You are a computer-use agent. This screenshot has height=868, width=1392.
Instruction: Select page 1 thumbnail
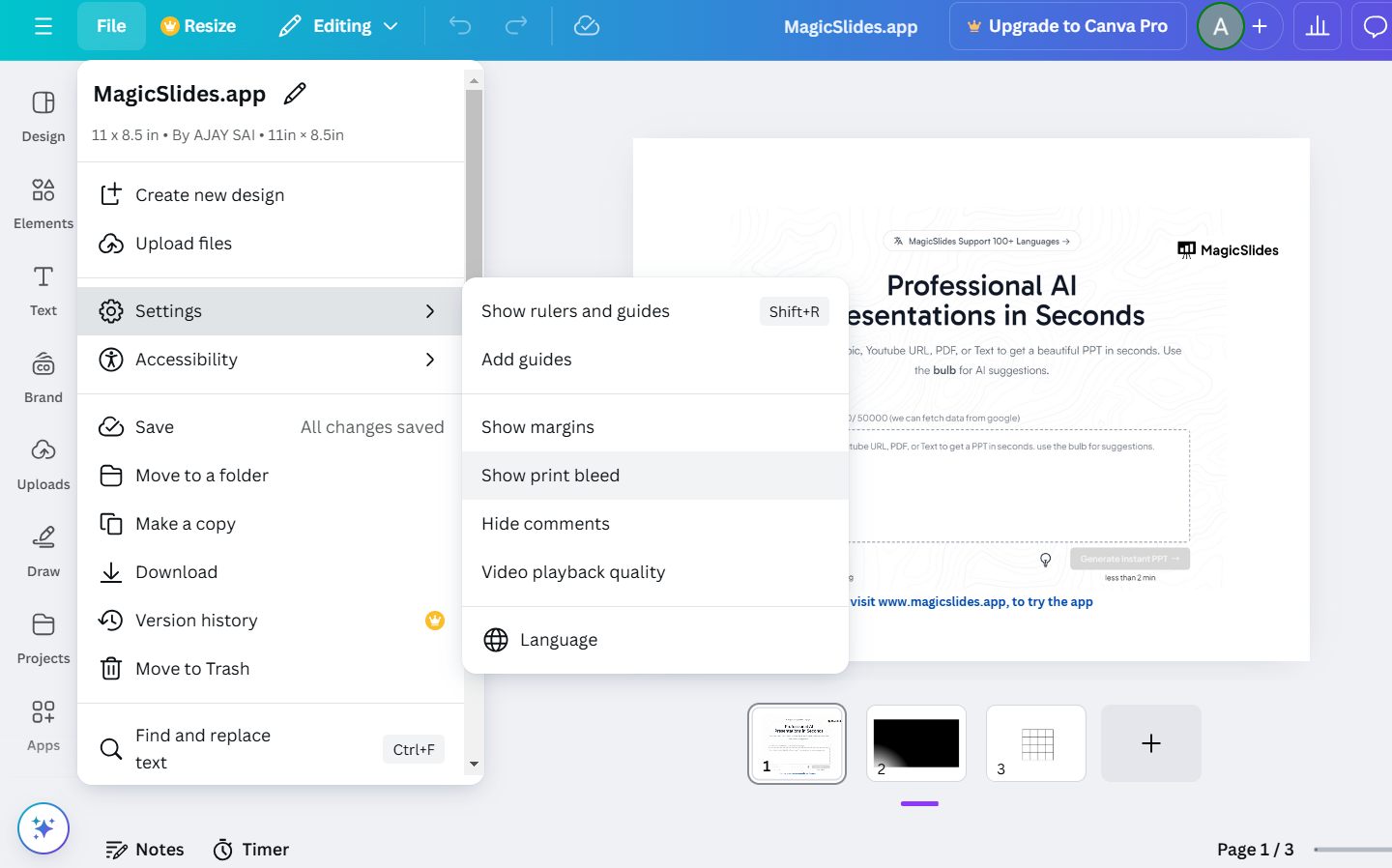(x=797, y=743)
